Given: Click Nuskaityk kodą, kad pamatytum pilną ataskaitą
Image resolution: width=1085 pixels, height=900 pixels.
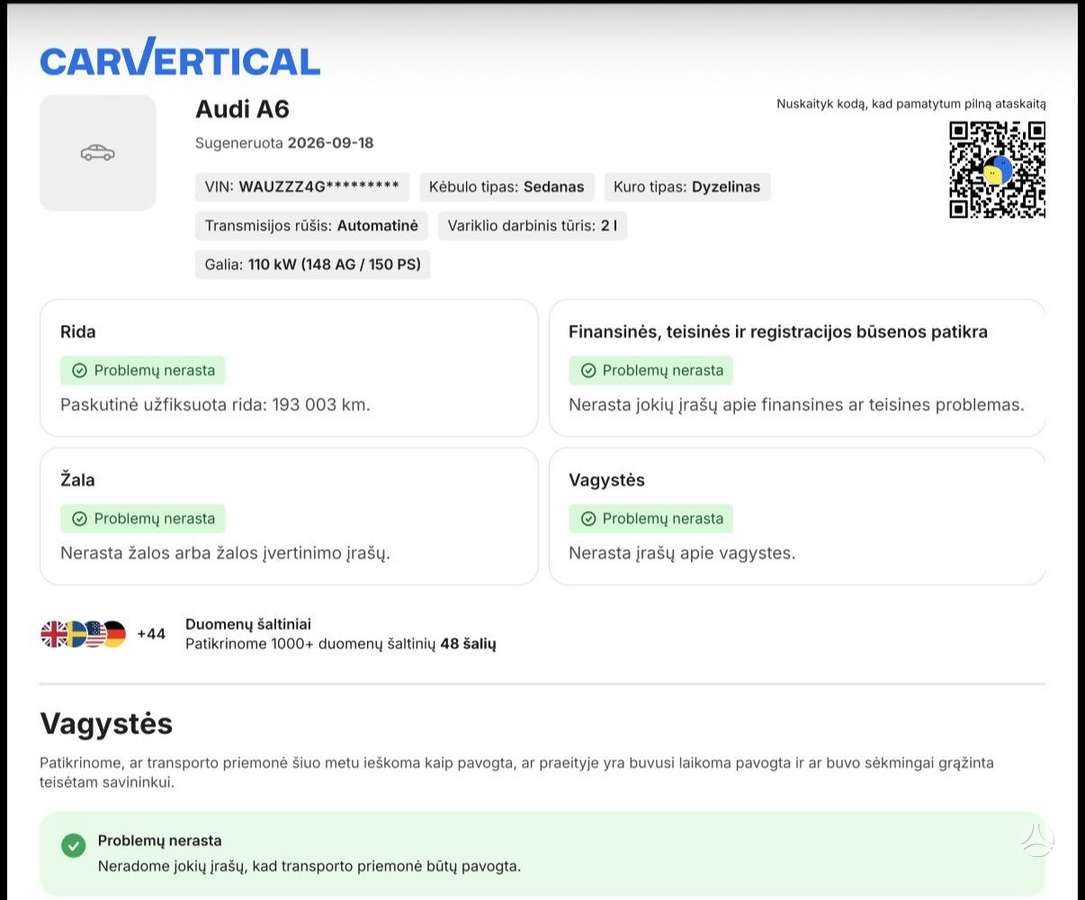Looking at the screenshot, I should pyautogui.click(x=911, y=104).
